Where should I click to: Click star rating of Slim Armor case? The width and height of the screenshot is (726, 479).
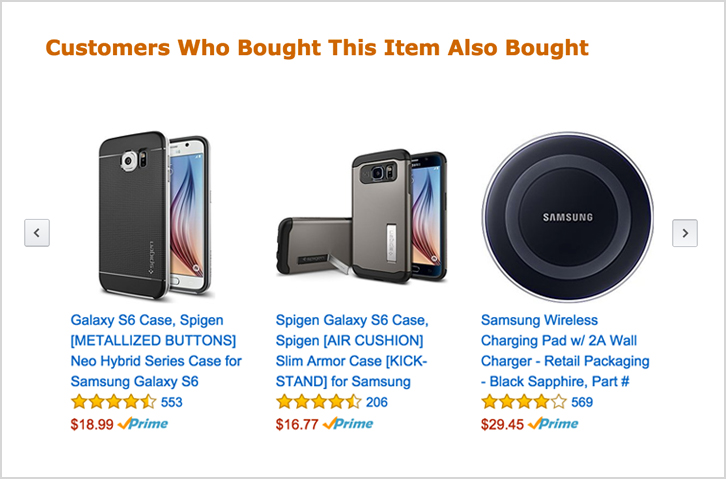click(x=319, y=402)
